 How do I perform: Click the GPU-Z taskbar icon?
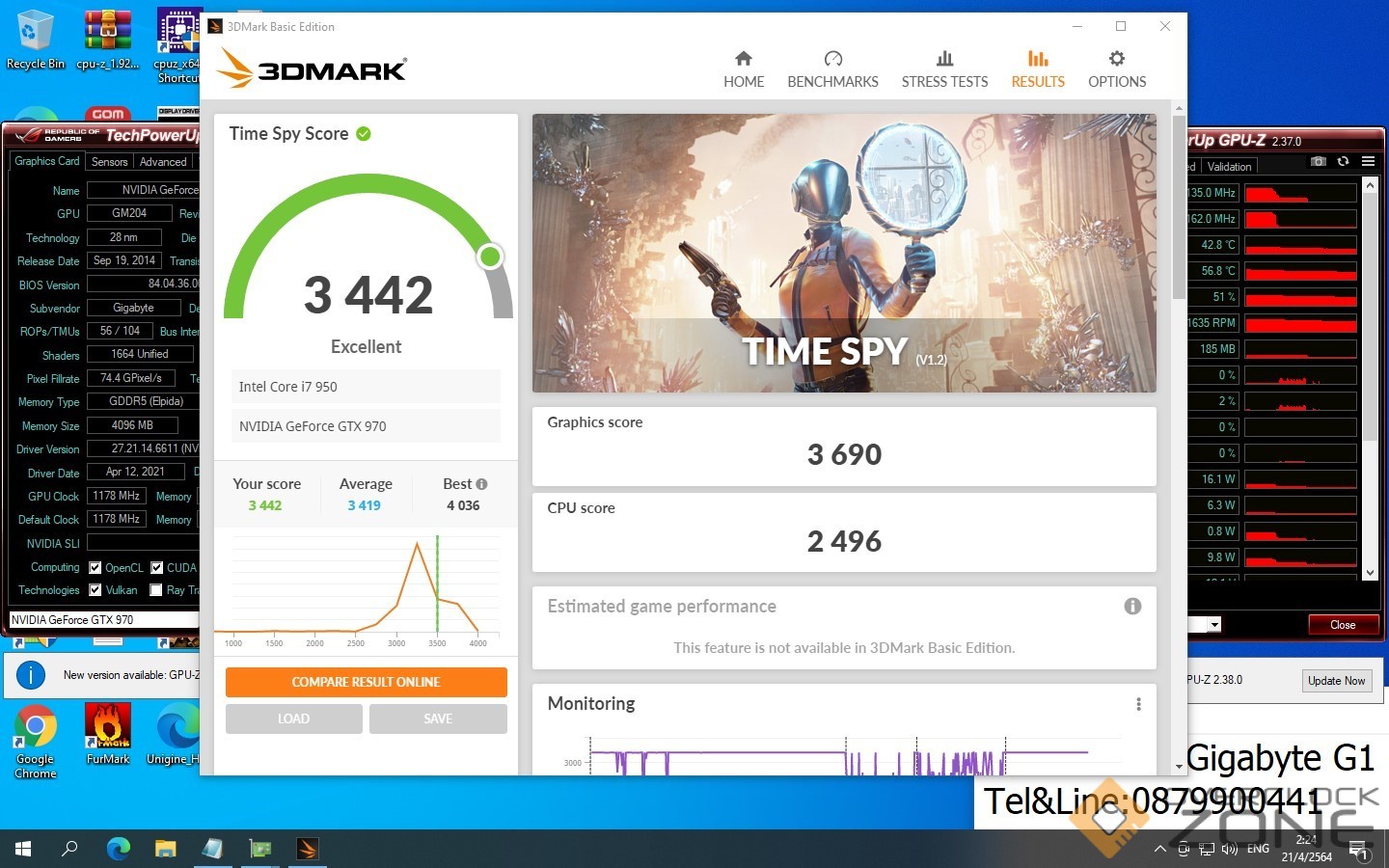click(x=259, y=849)
